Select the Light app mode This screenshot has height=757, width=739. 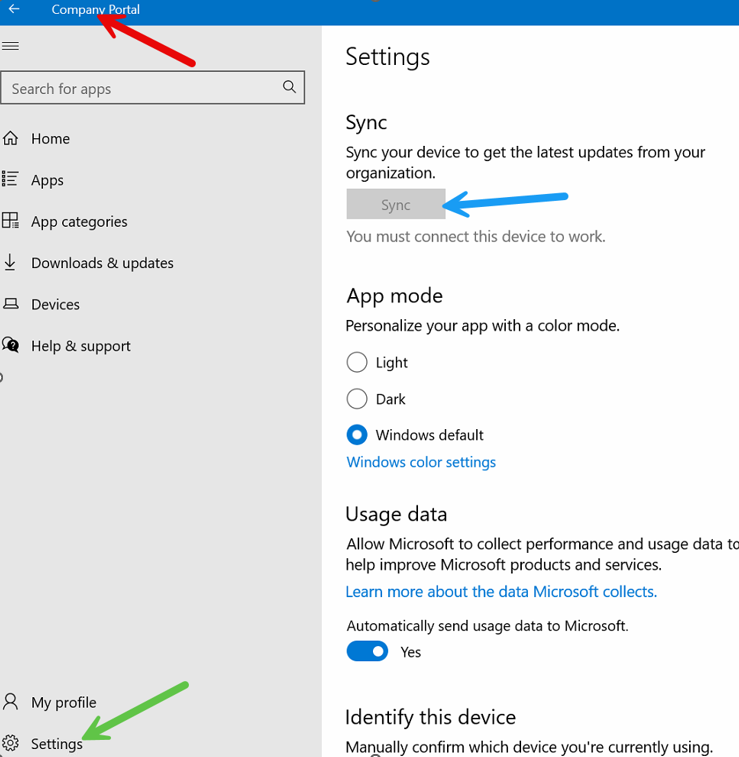pyautogui.click(x=357, y=362)
